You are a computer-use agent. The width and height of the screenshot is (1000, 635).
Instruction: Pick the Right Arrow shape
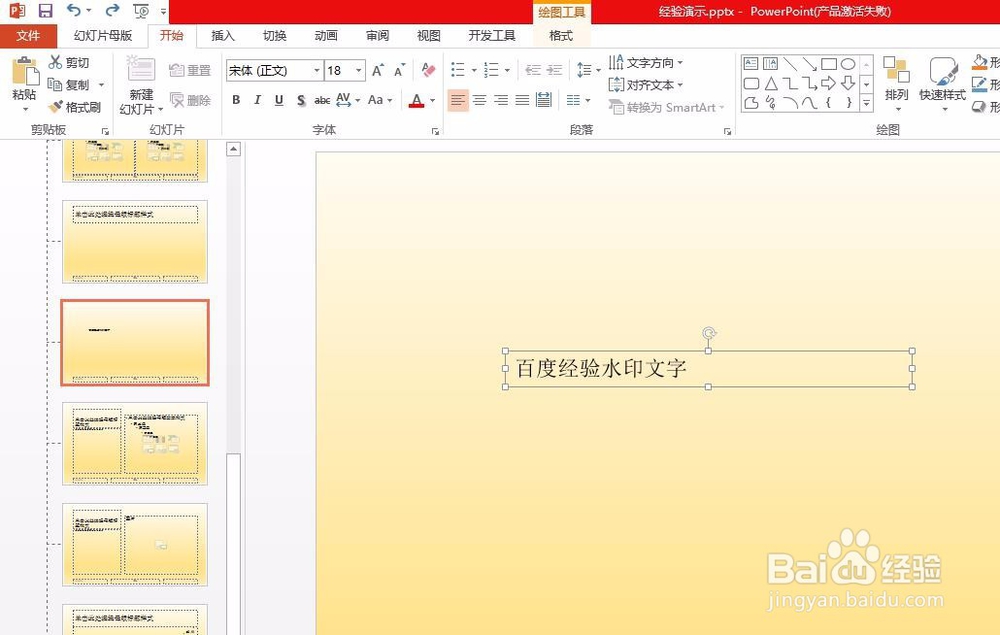coord(828,83)
